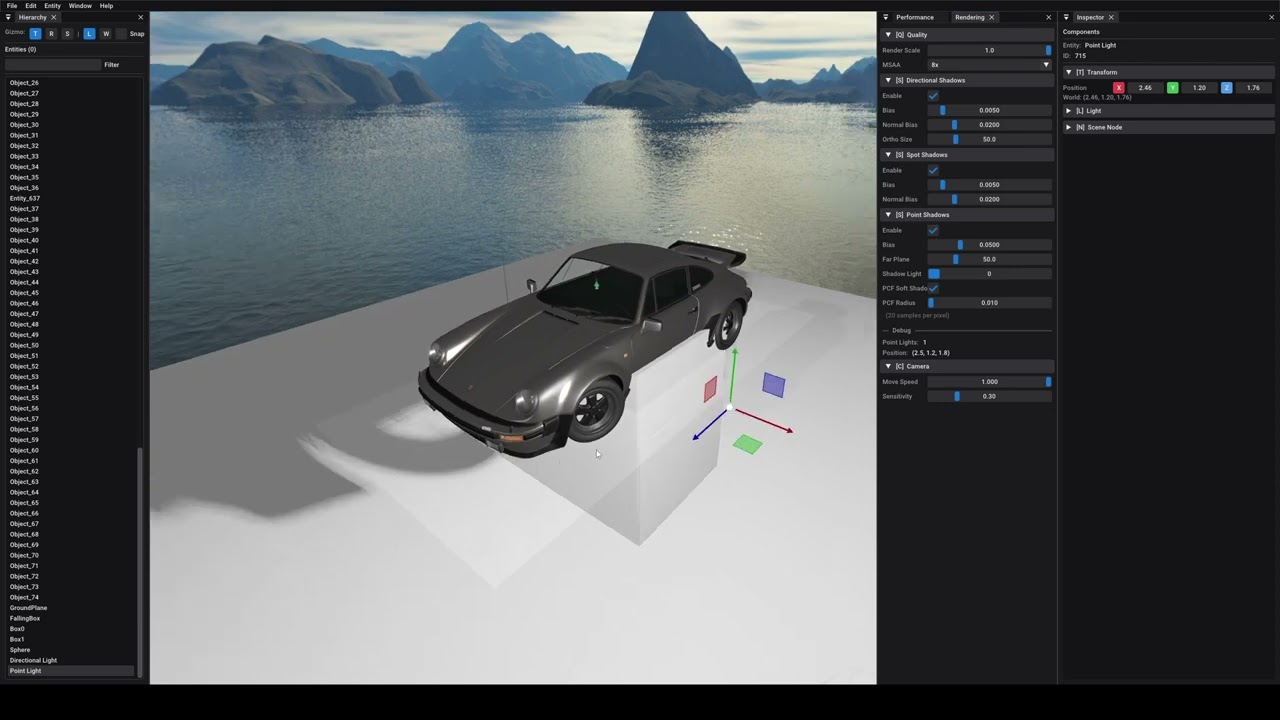Screen dimensions: 1280x720
Task: Select Box0 in the hierarchy
Action: click(x=70, y=629)
